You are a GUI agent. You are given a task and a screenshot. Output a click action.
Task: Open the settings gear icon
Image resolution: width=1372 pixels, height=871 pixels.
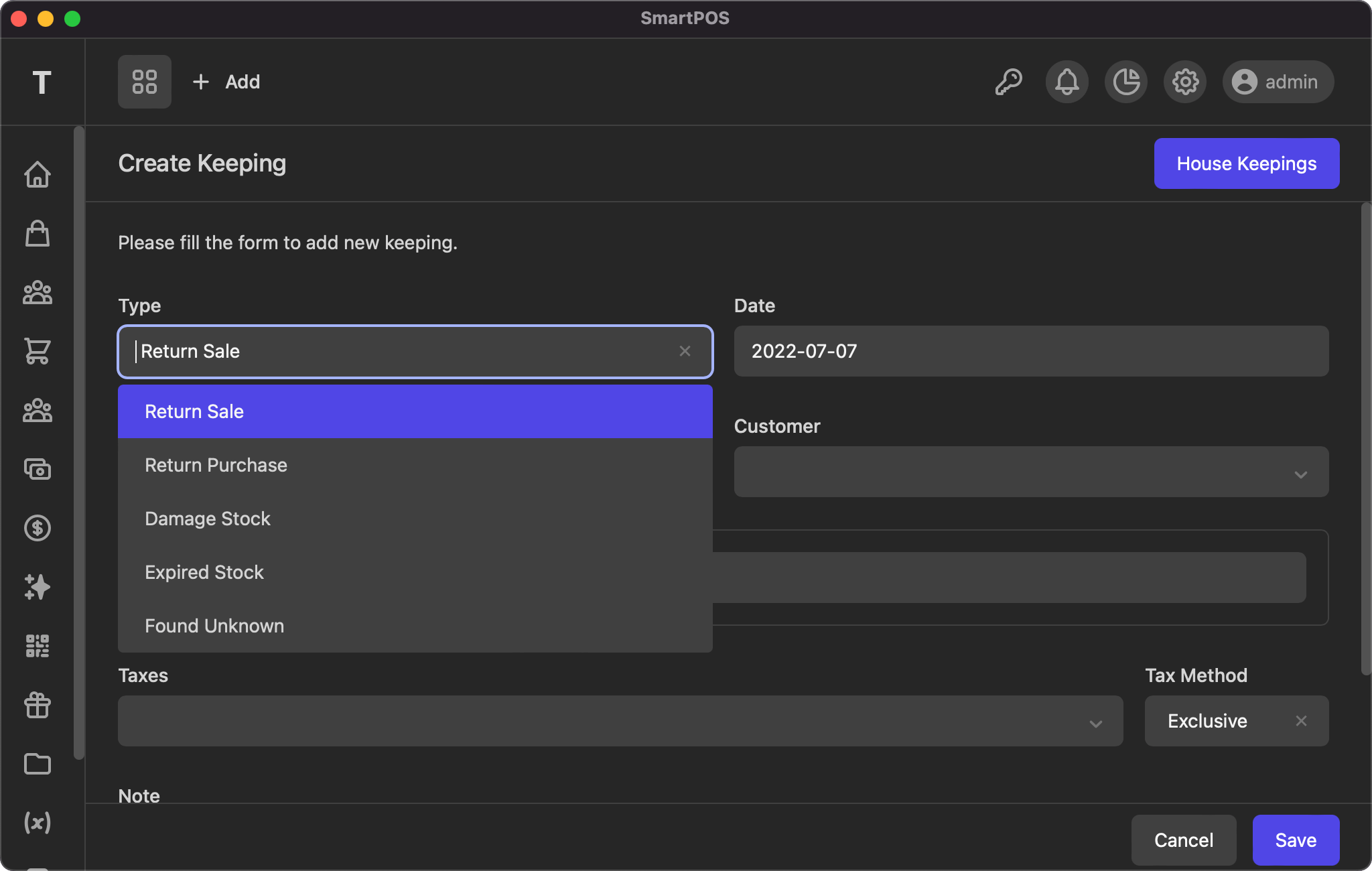[1185, 82]
